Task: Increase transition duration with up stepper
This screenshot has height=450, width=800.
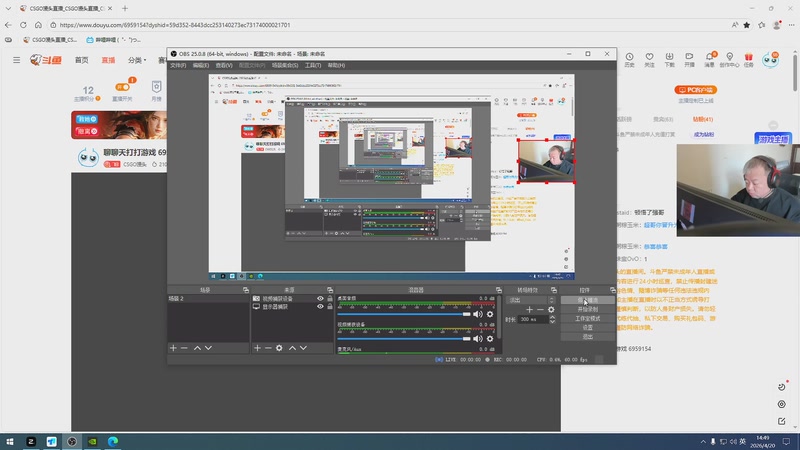Action: (x=552, y=317)
